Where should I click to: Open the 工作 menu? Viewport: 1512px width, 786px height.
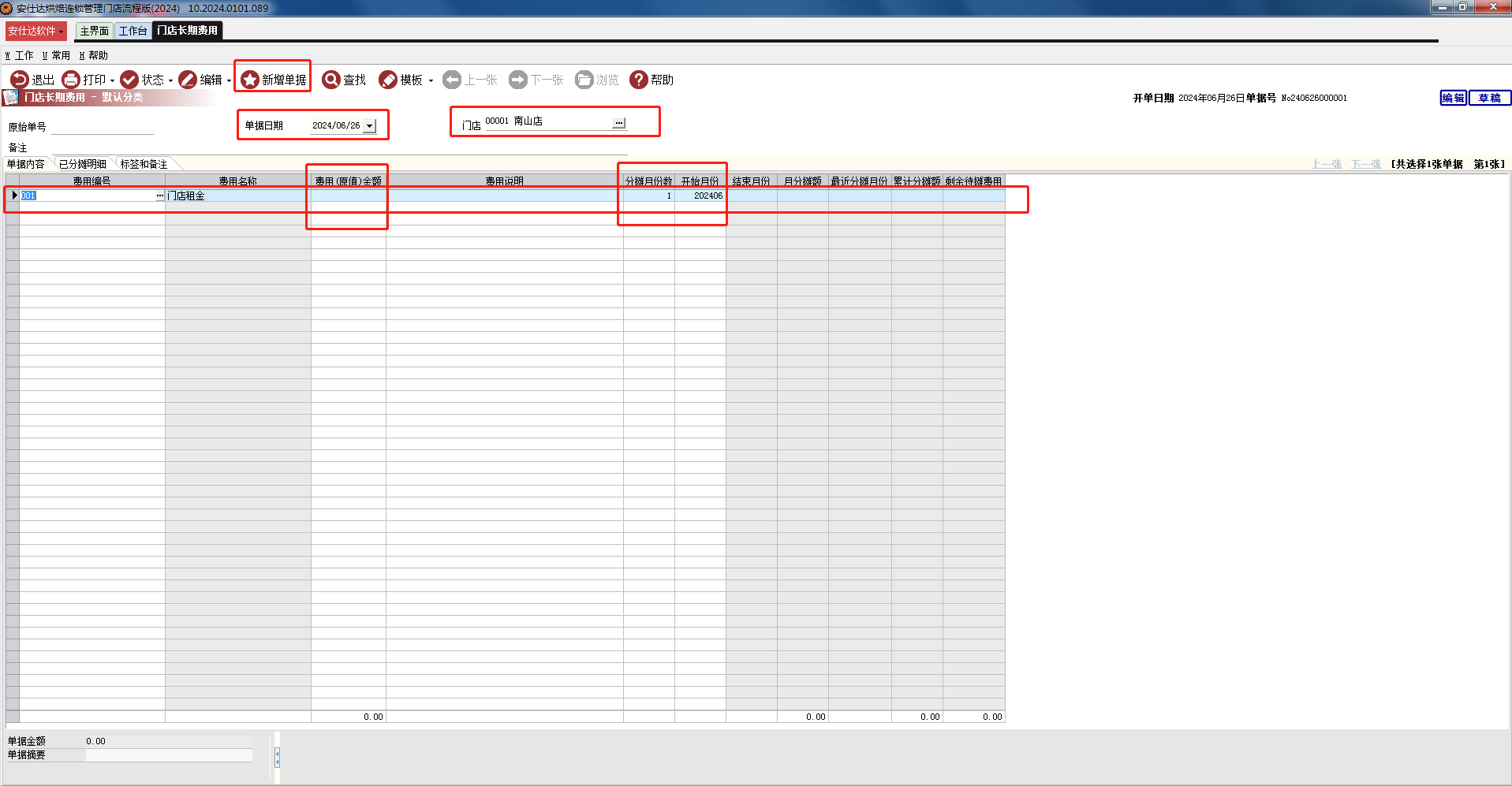pos(20,56)
